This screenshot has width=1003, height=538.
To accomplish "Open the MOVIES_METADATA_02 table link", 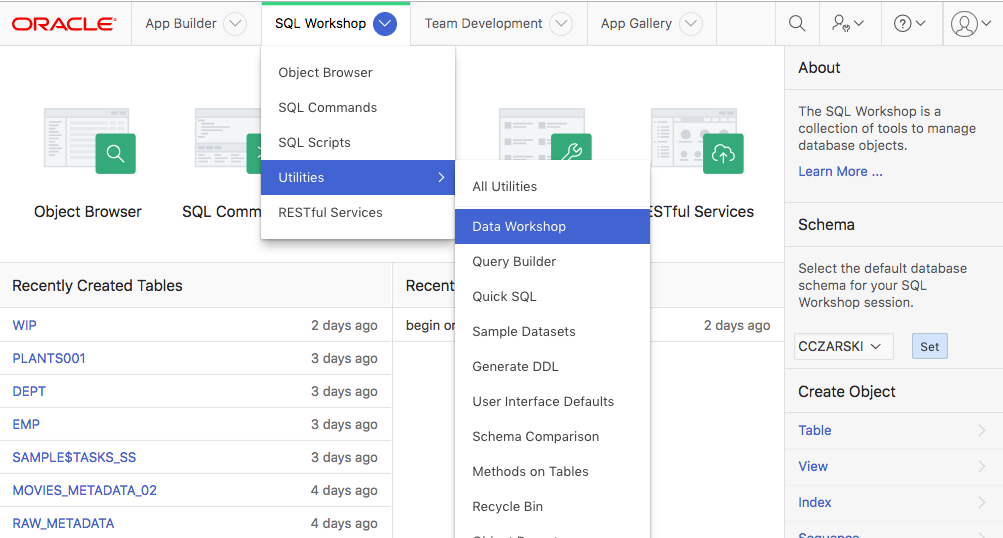I will coord(84,490).
